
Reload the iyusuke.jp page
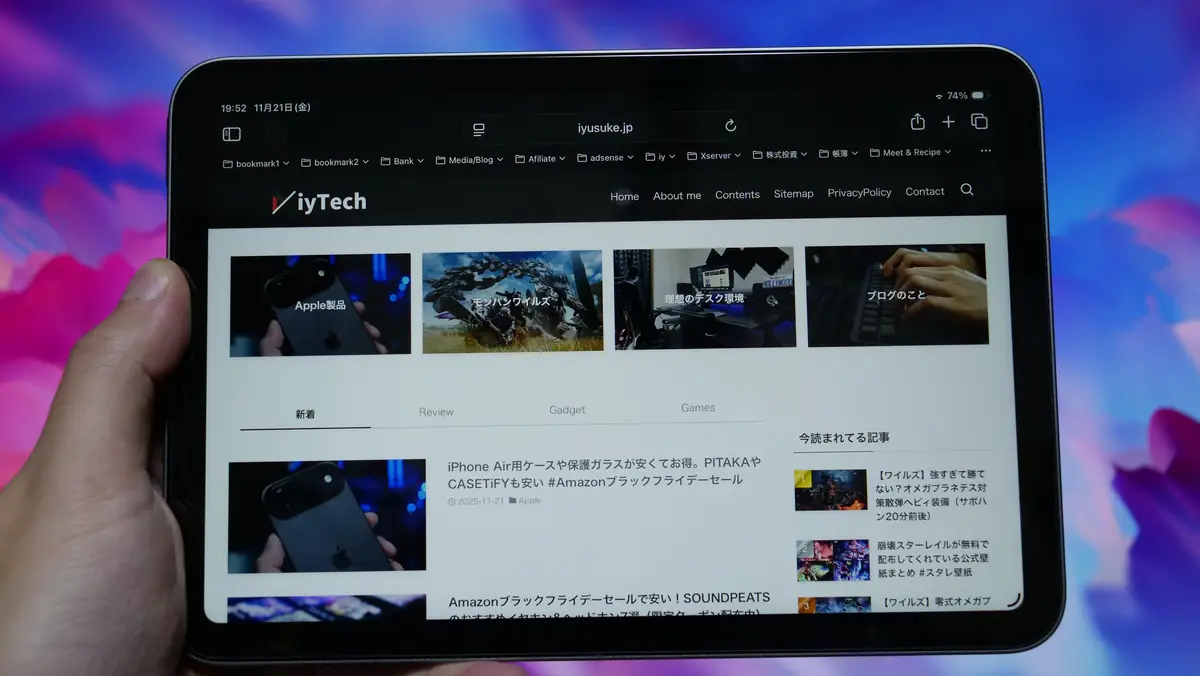coord(730,126)
